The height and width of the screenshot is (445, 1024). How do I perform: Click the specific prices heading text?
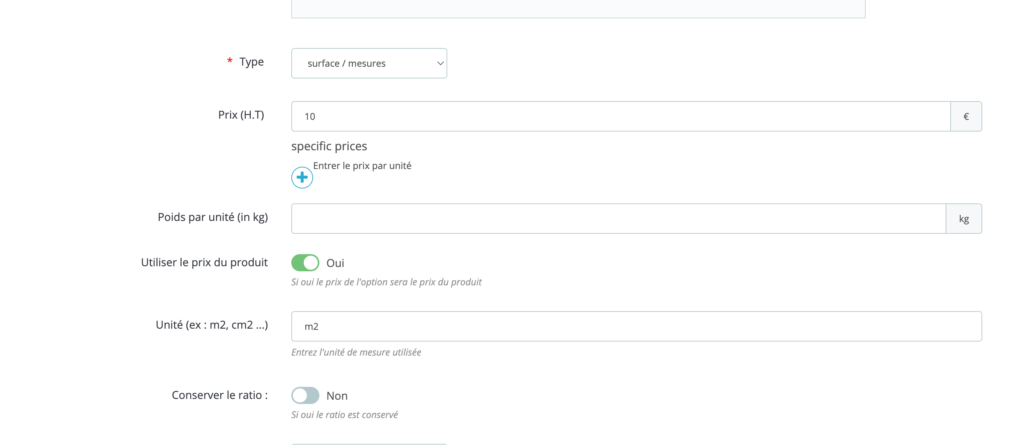click(329, 146)
